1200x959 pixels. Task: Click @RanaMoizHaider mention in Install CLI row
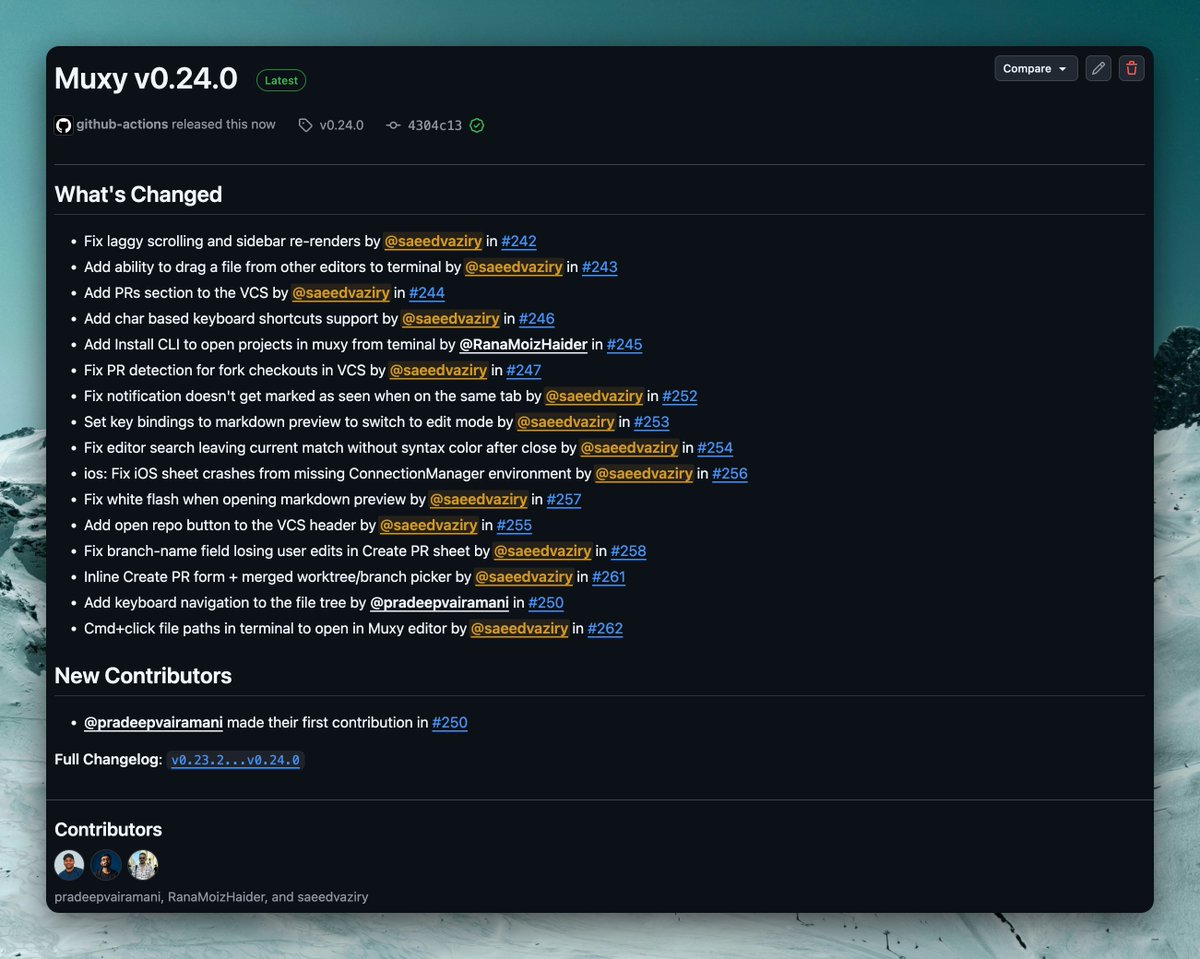point(523,345)
